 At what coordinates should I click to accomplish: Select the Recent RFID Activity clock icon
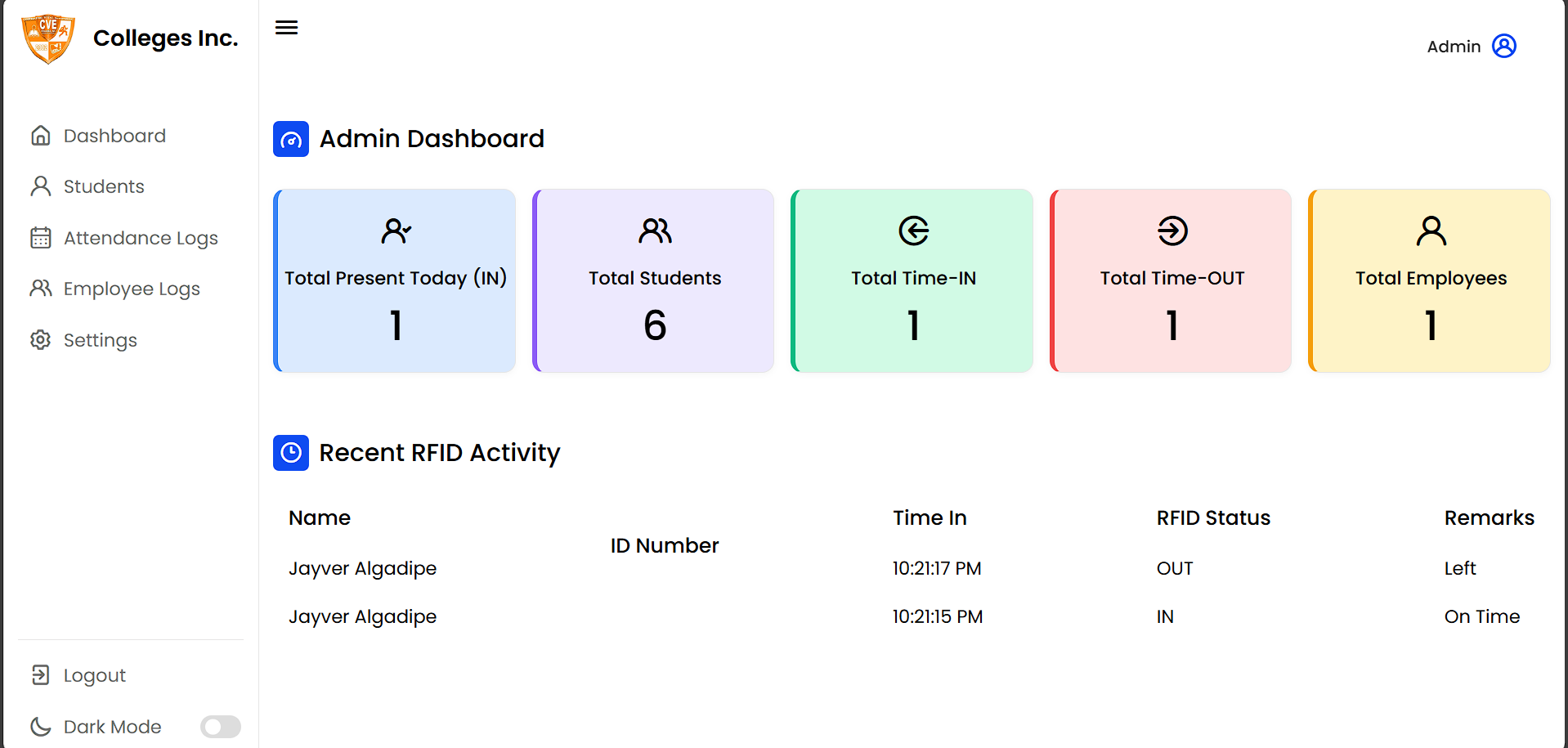coord(290,452)
